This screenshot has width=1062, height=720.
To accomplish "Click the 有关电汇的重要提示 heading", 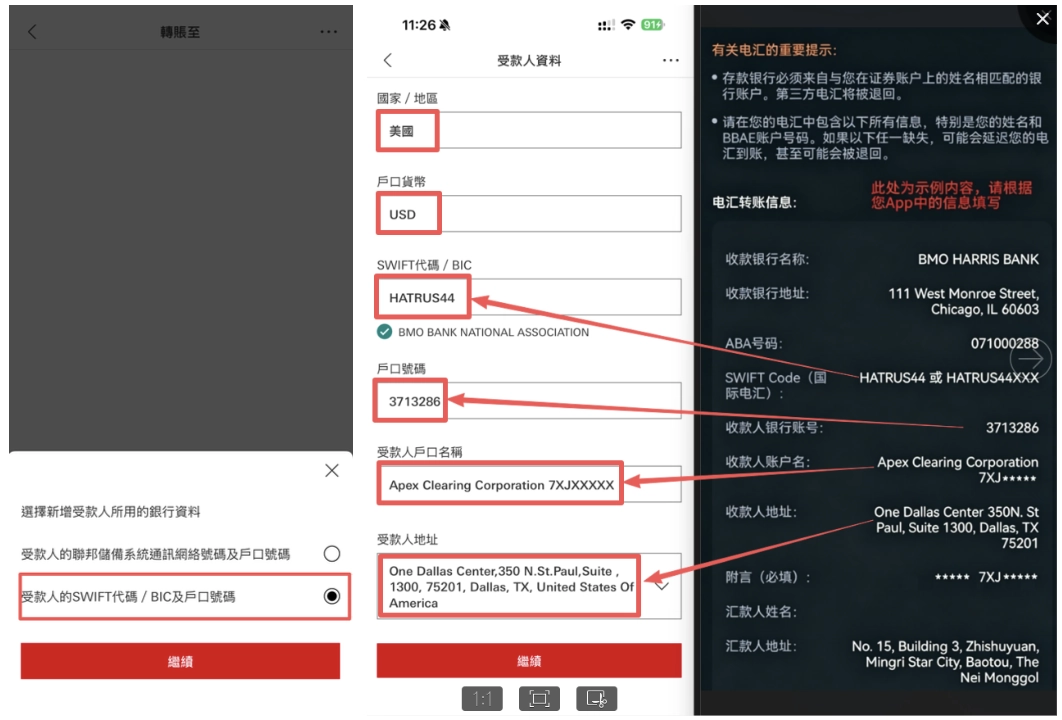I will [x=773, y=50].
